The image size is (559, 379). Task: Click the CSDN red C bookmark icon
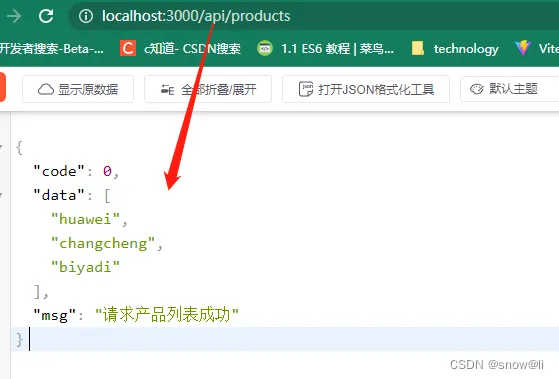128,48
